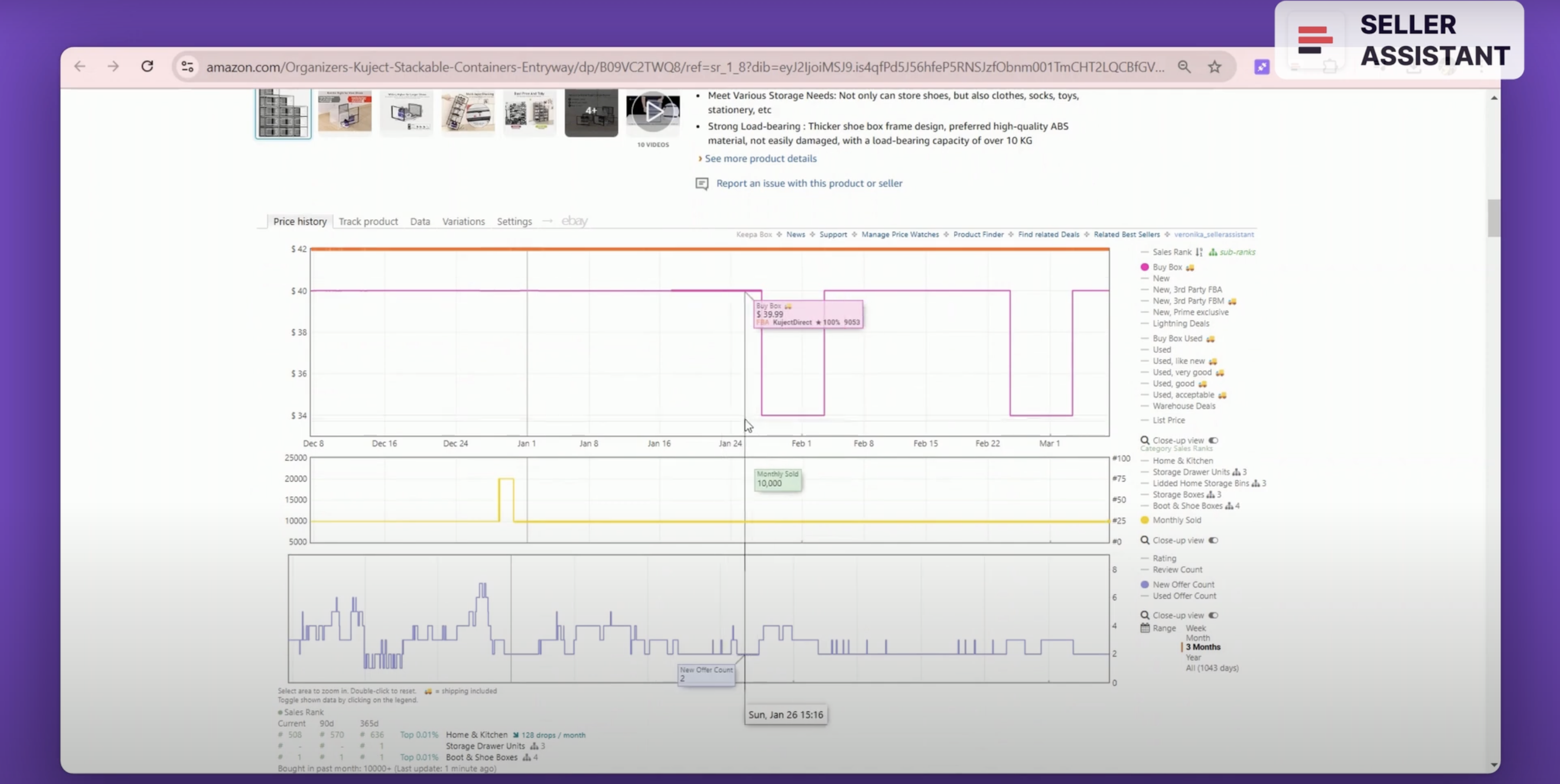This screenshot has height=784, width=1560.
Task: Select the Year range option
Action: coord(1193,657)
